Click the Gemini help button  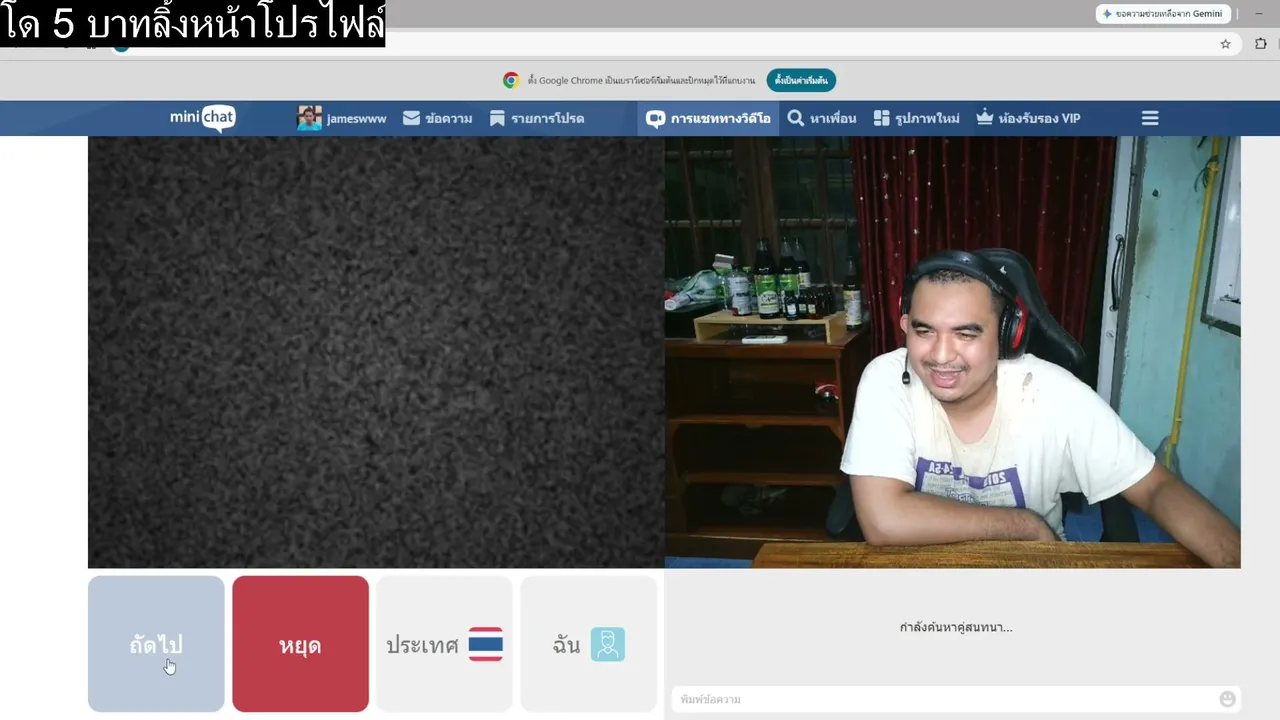click(x=1162, y=14)
